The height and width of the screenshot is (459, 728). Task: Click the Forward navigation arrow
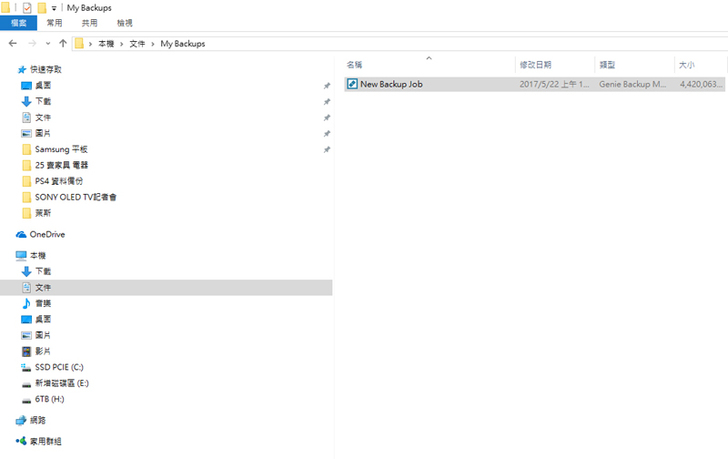pyautogui.click(x=32, y=43)
